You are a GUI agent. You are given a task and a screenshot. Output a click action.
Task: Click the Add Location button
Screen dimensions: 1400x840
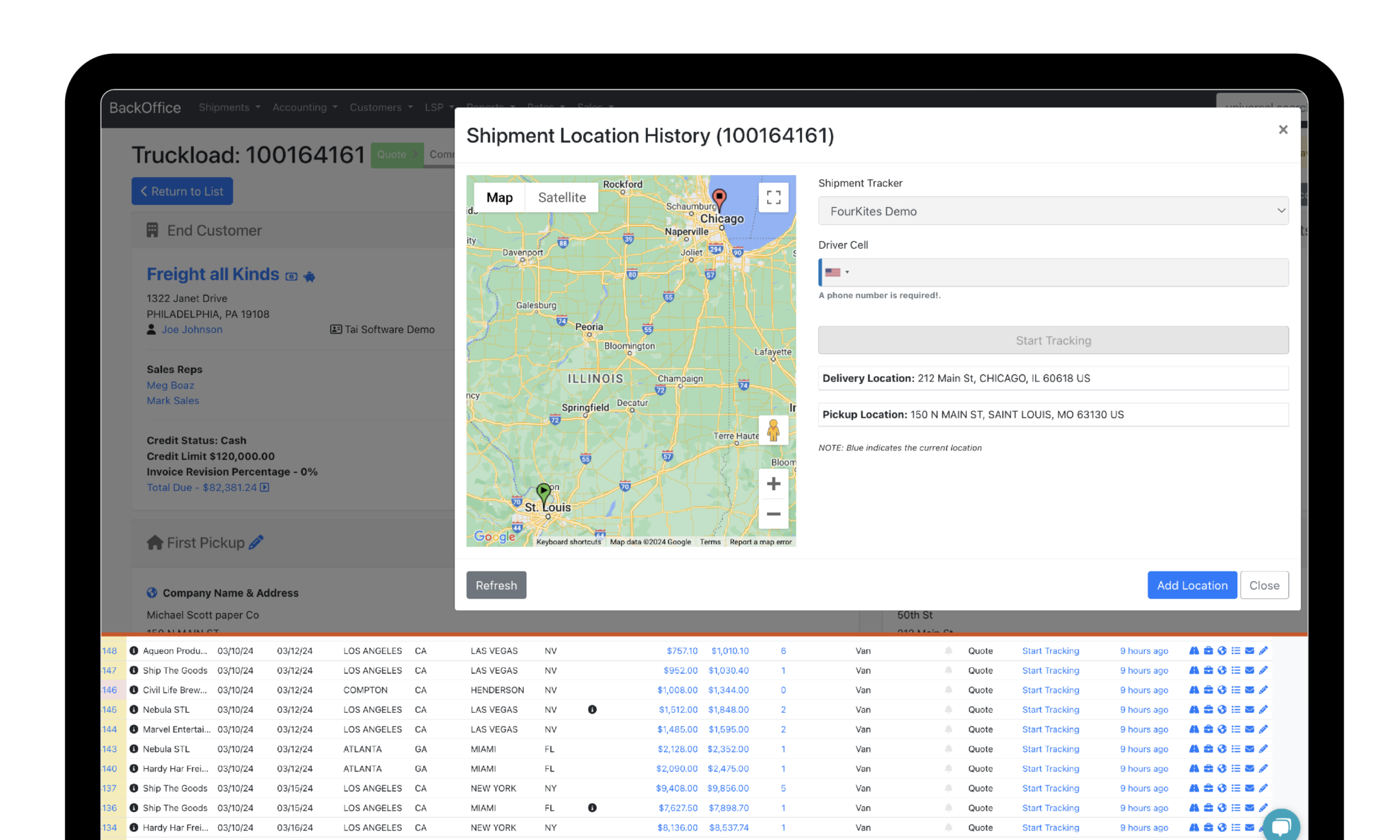(x=1192, y=585)
